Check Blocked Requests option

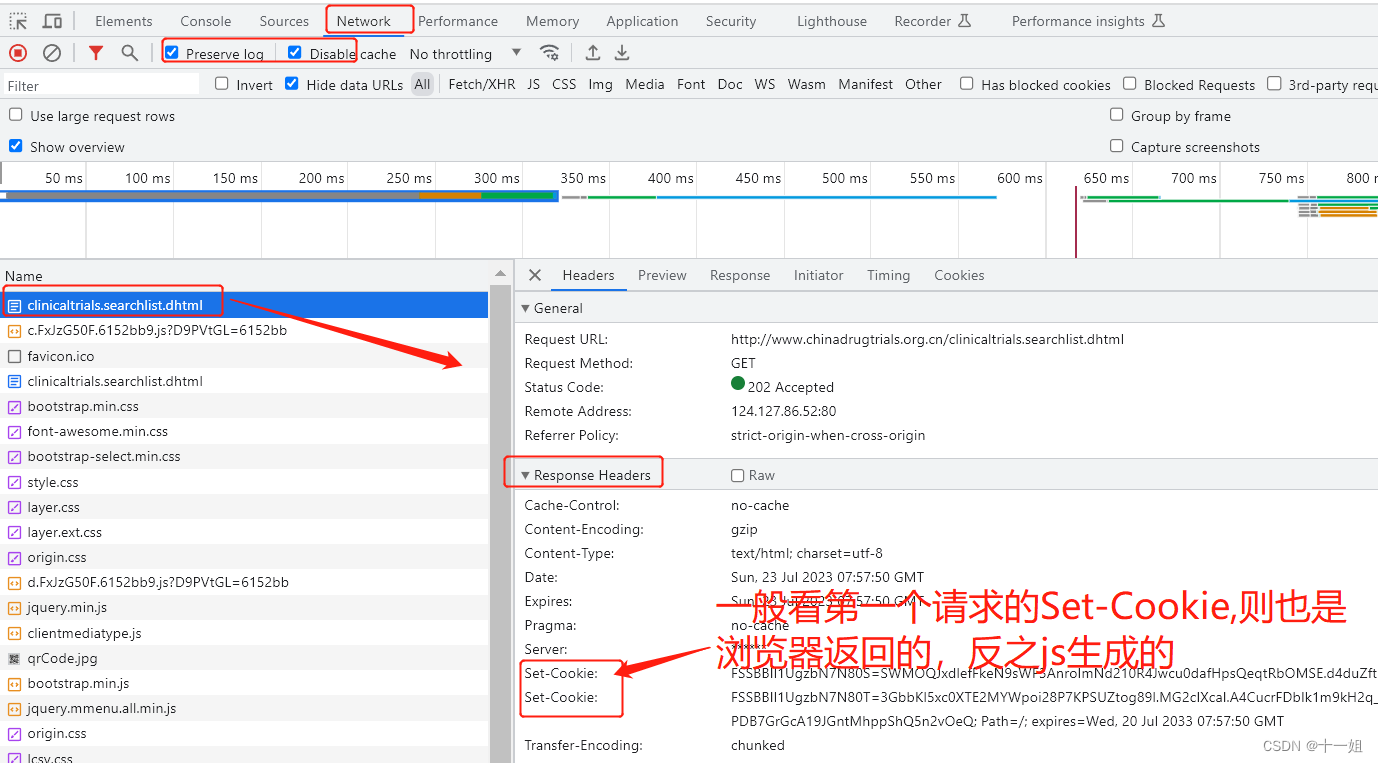pyautogui.click(x=1130, y=84)
